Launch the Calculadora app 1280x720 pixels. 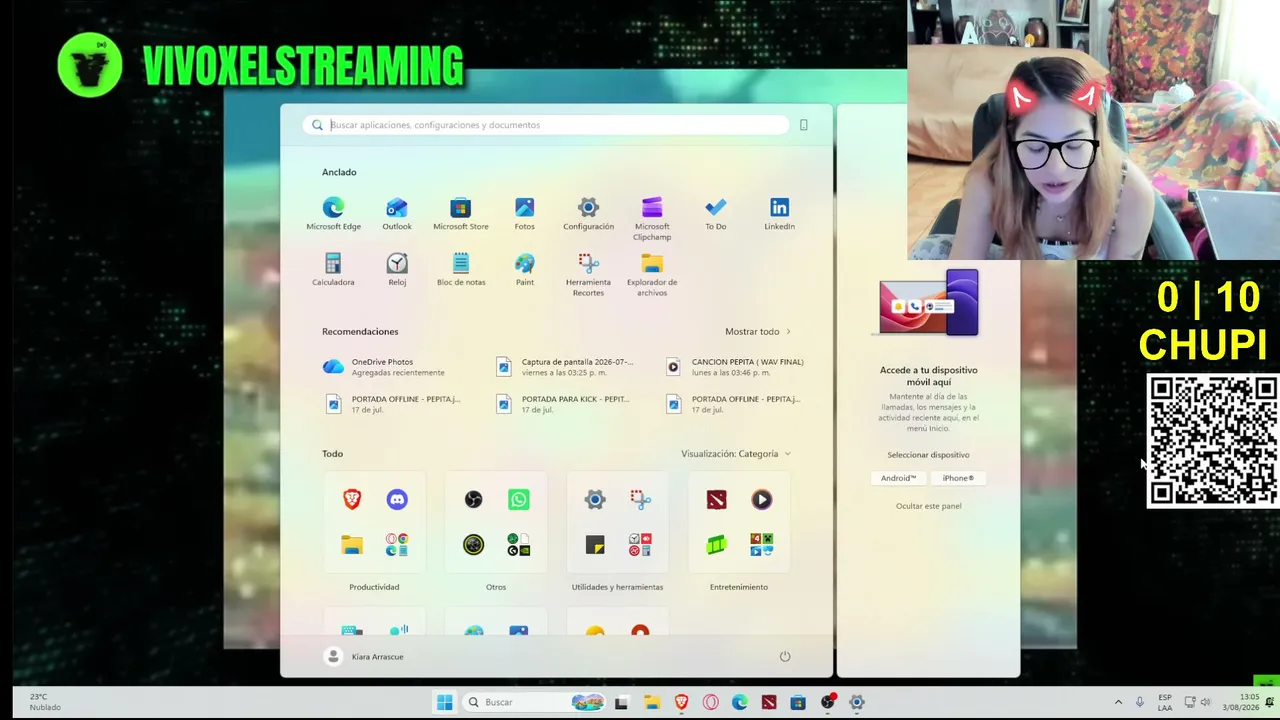tap(333, 269)
